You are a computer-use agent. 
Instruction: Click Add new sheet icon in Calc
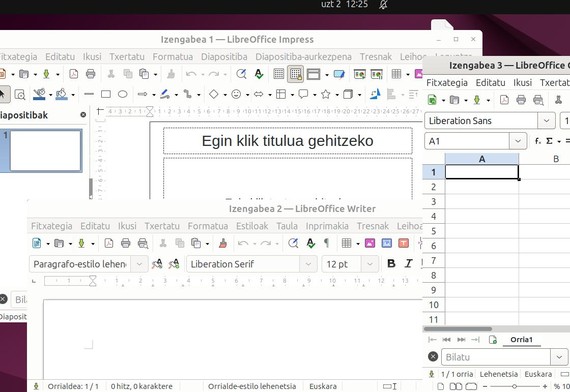click(x=493, y=340)
